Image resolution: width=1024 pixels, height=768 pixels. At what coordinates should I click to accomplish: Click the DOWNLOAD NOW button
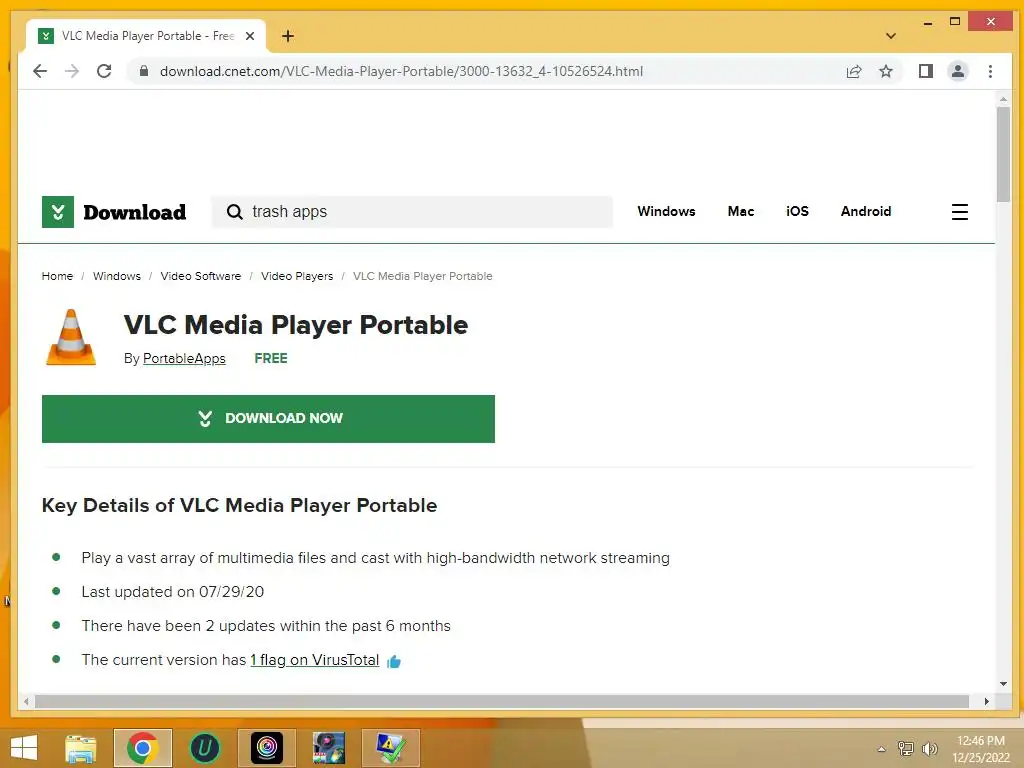[x=268, y=419]
